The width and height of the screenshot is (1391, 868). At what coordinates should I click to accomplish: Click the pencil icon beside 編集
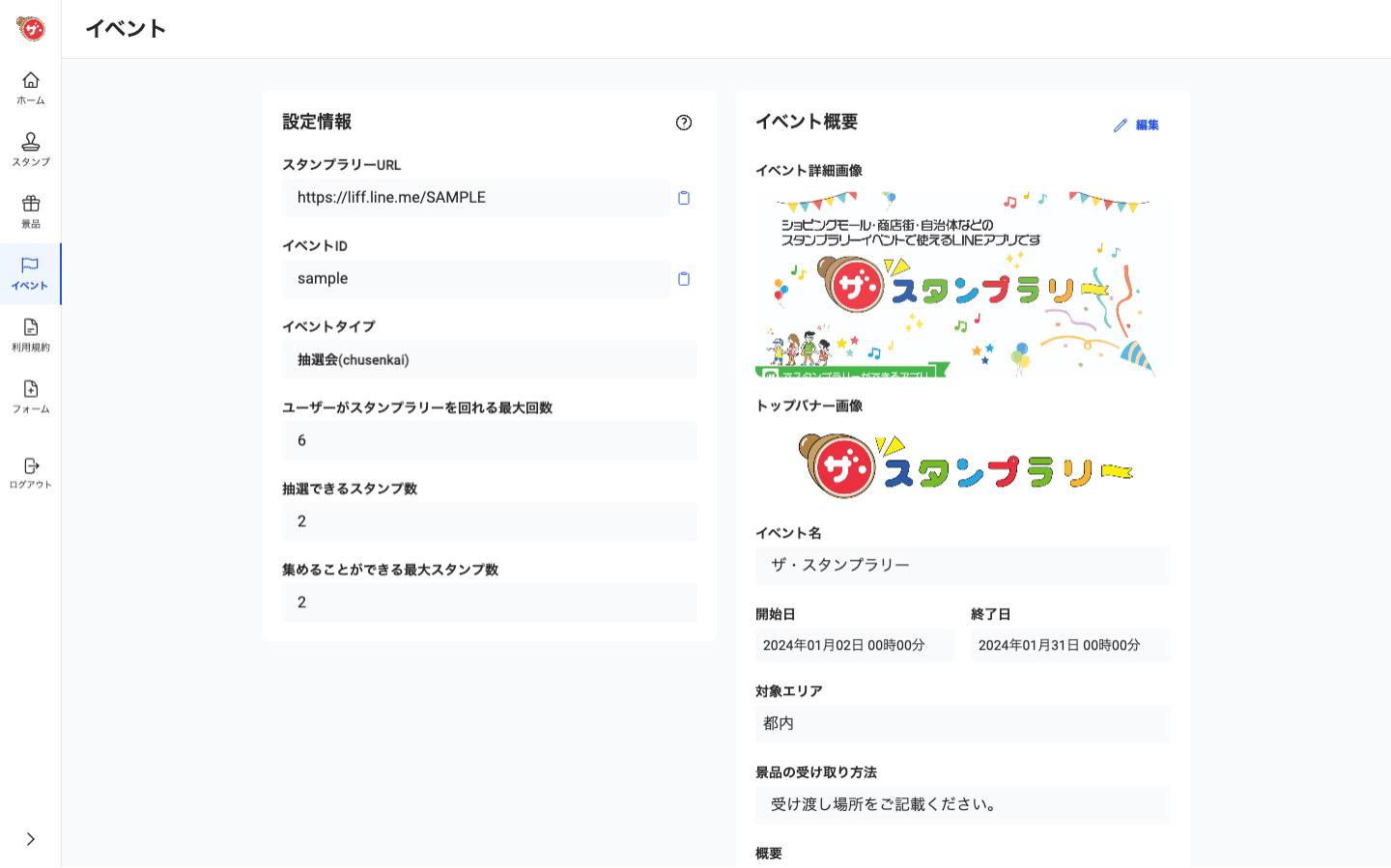pos(1120,125)
